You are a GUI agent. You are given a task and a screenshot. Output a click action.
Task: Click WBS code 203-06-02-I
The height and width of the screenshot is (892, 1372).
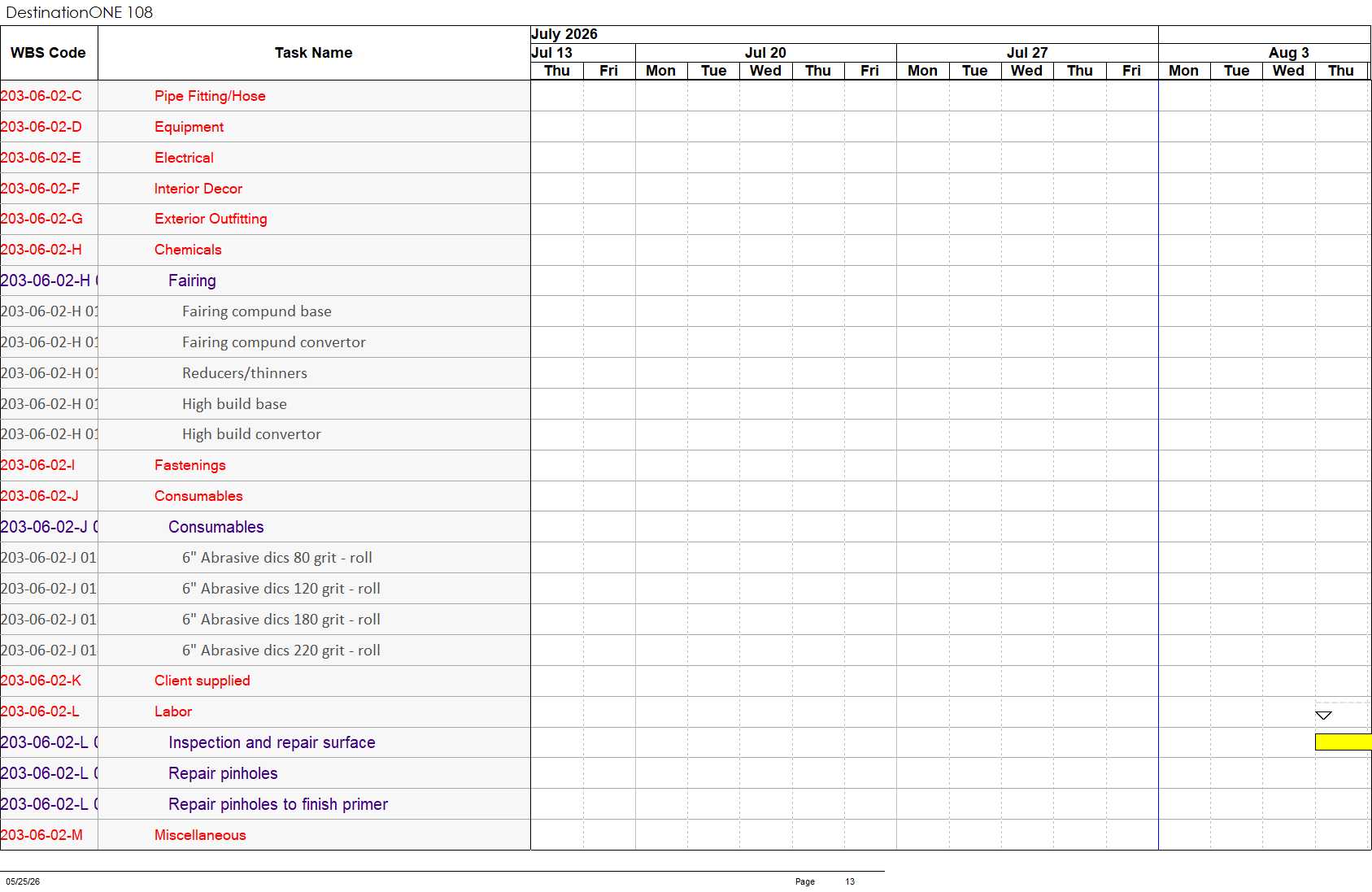coord(38,465)
